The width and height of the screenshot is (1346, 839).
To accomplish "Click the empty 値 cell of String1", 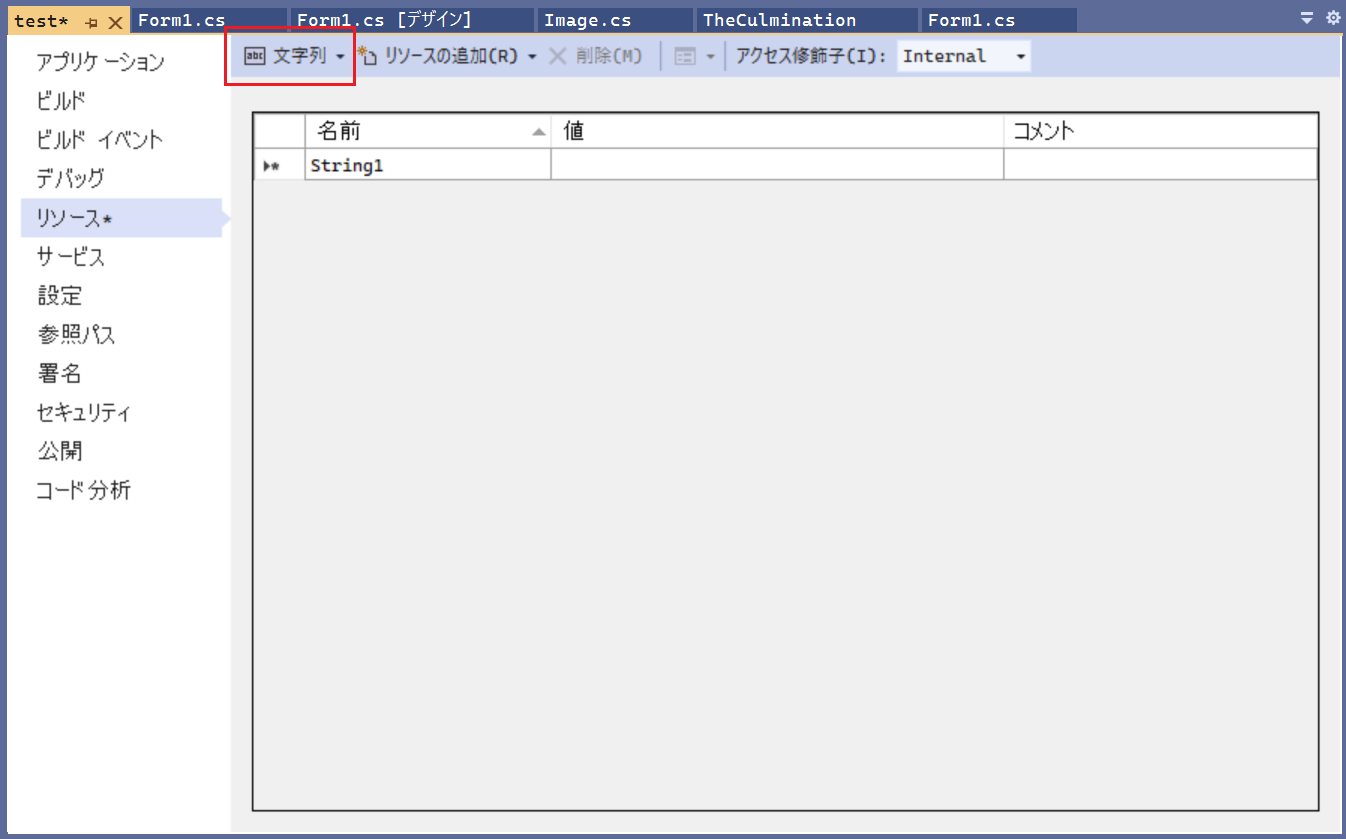I will click(x=777, y=165).
